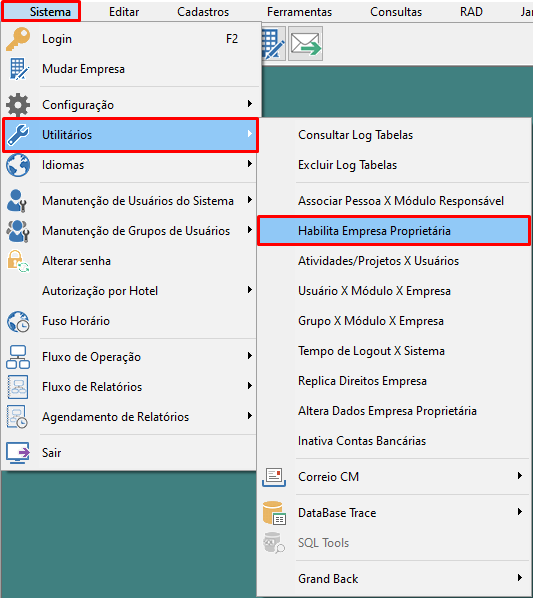
Task: Click the grid edit toolbar icon
Action: (x=273, y=43)
